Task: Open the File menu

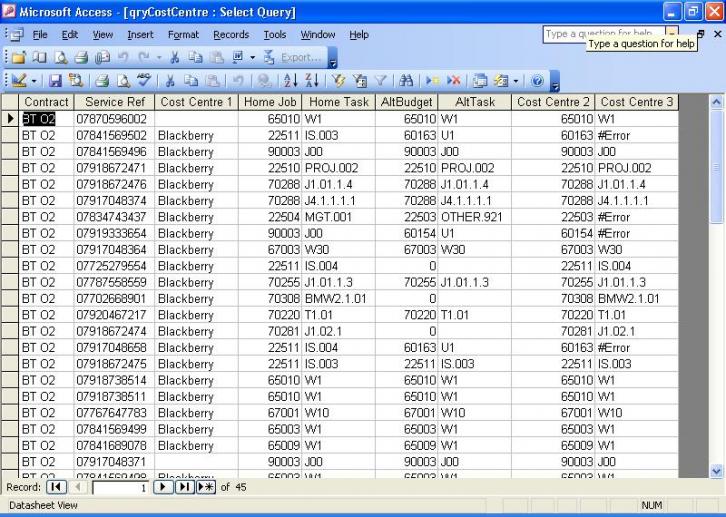Action: click(40, 35)
